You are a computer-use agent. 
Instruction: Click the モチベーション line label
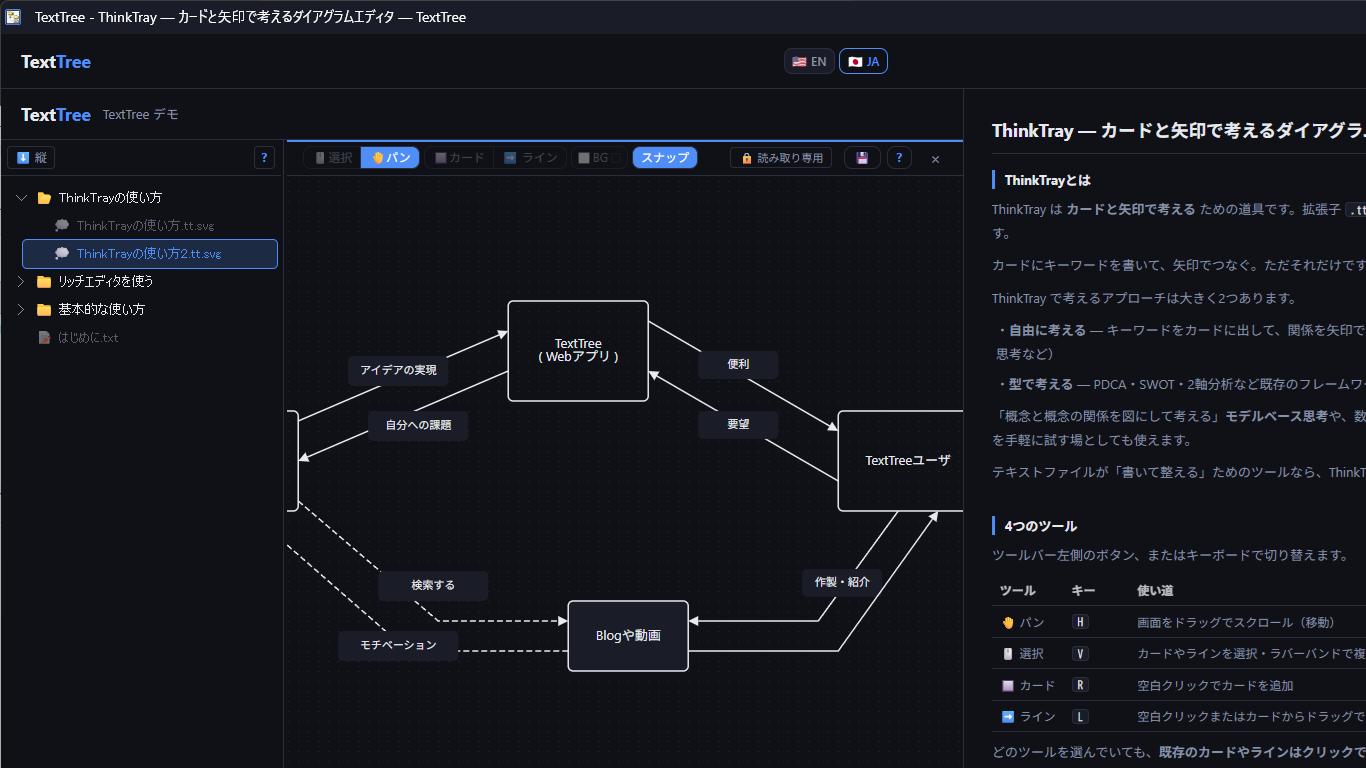click(x=398, y=646)
